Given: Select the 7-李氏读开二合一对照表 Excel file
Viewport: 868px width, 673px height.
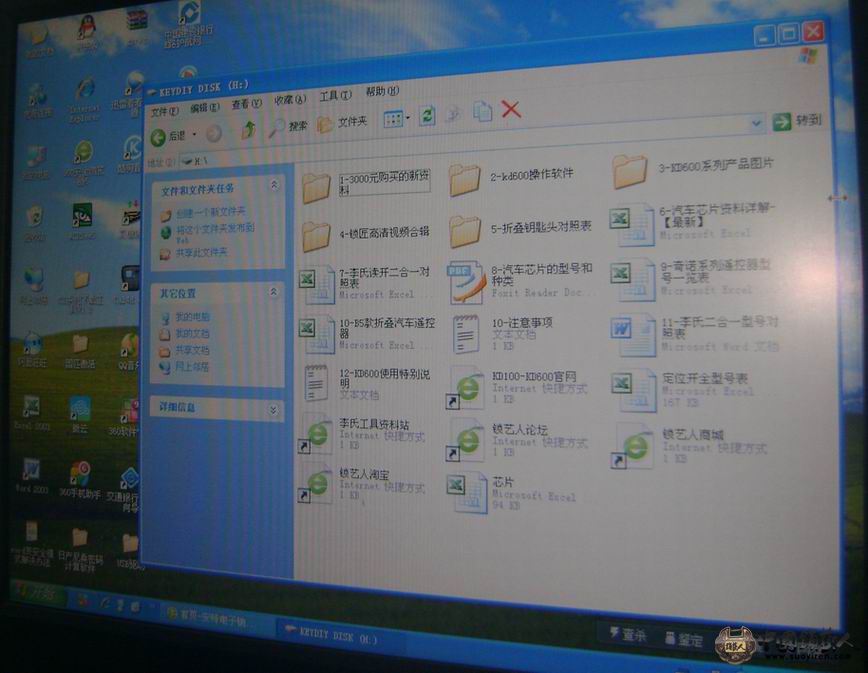Looking at the screenshot, I should click(x=365, y=283).
